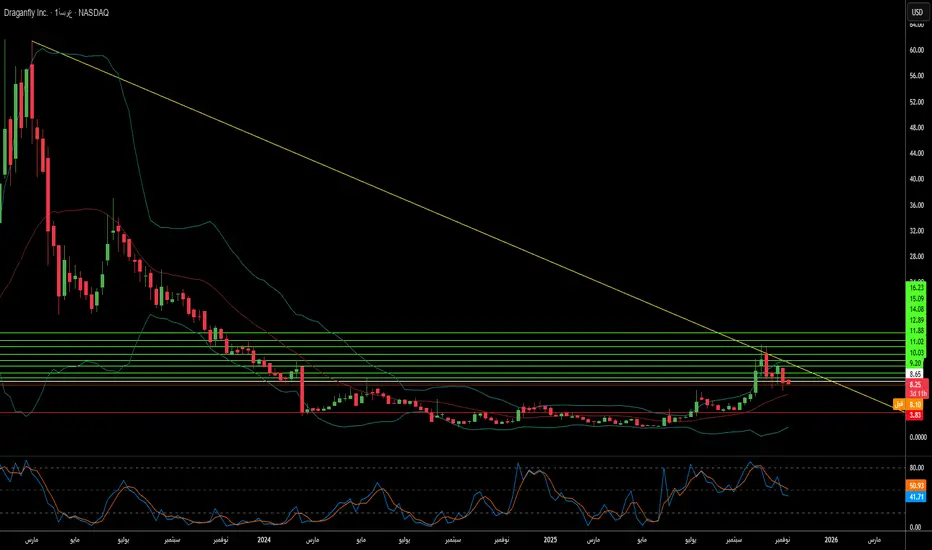This screenshot has height=550, width=932.
Task: Click the 60.00 price scale tick
Action: coord(914,50)
